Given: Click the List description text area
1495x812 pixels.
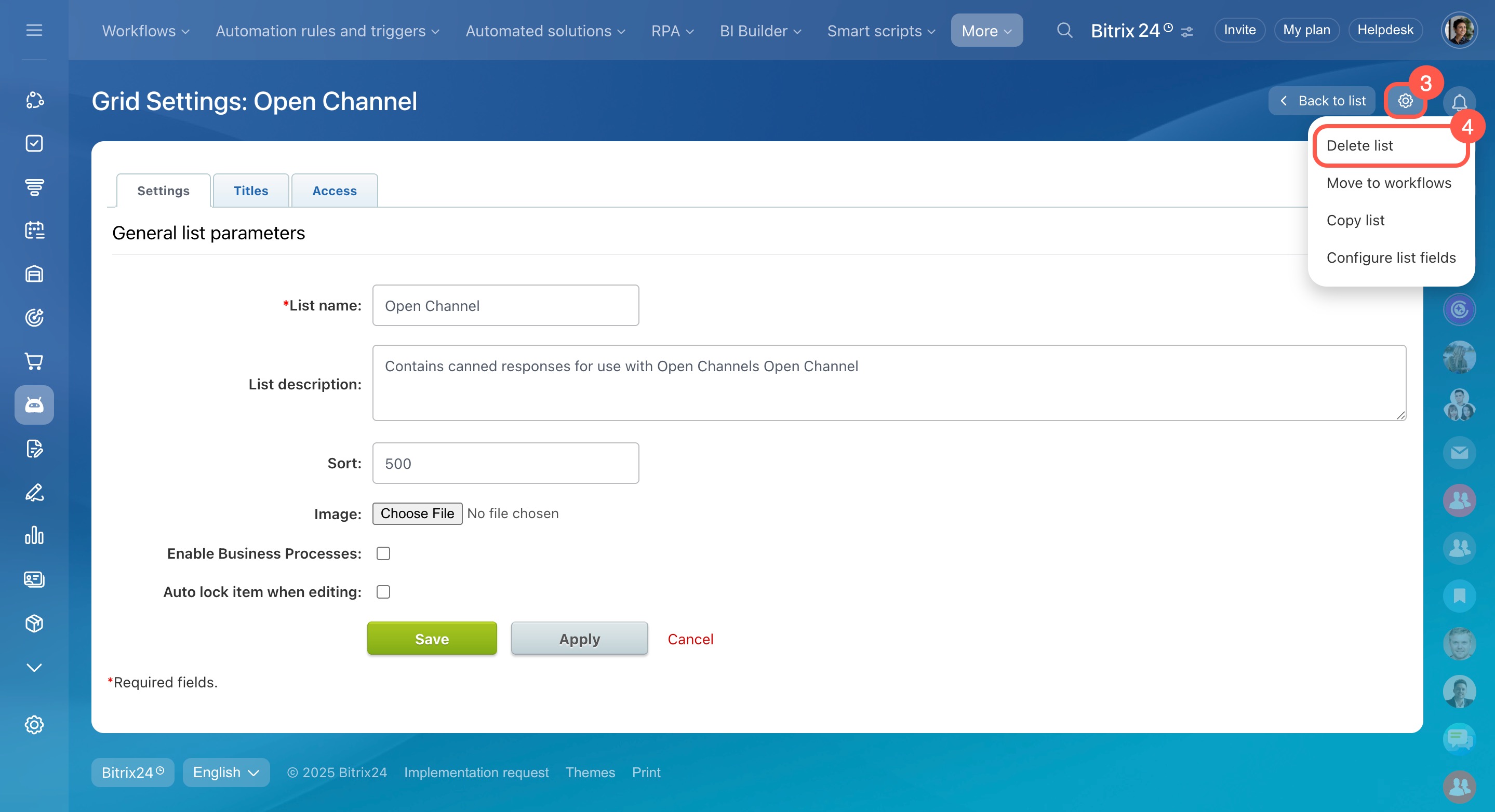Looking at the screenshot, I should pyautogui.click(x=889, y=383).
